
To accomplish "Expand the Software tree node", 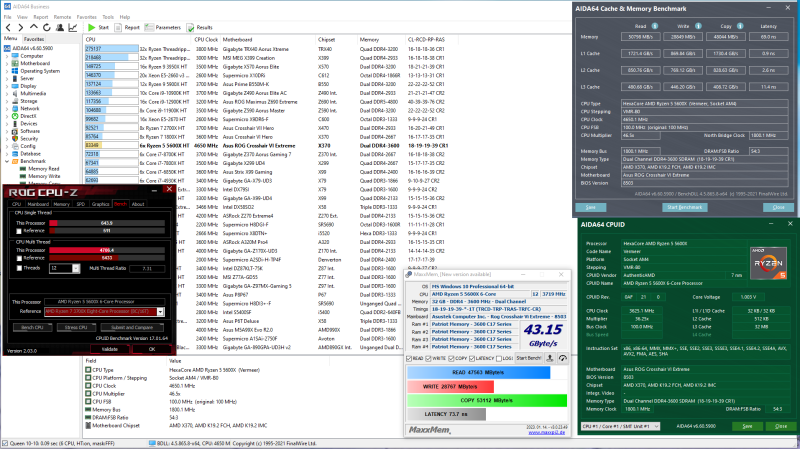I will pyautogui.click(x=7, y=131).
